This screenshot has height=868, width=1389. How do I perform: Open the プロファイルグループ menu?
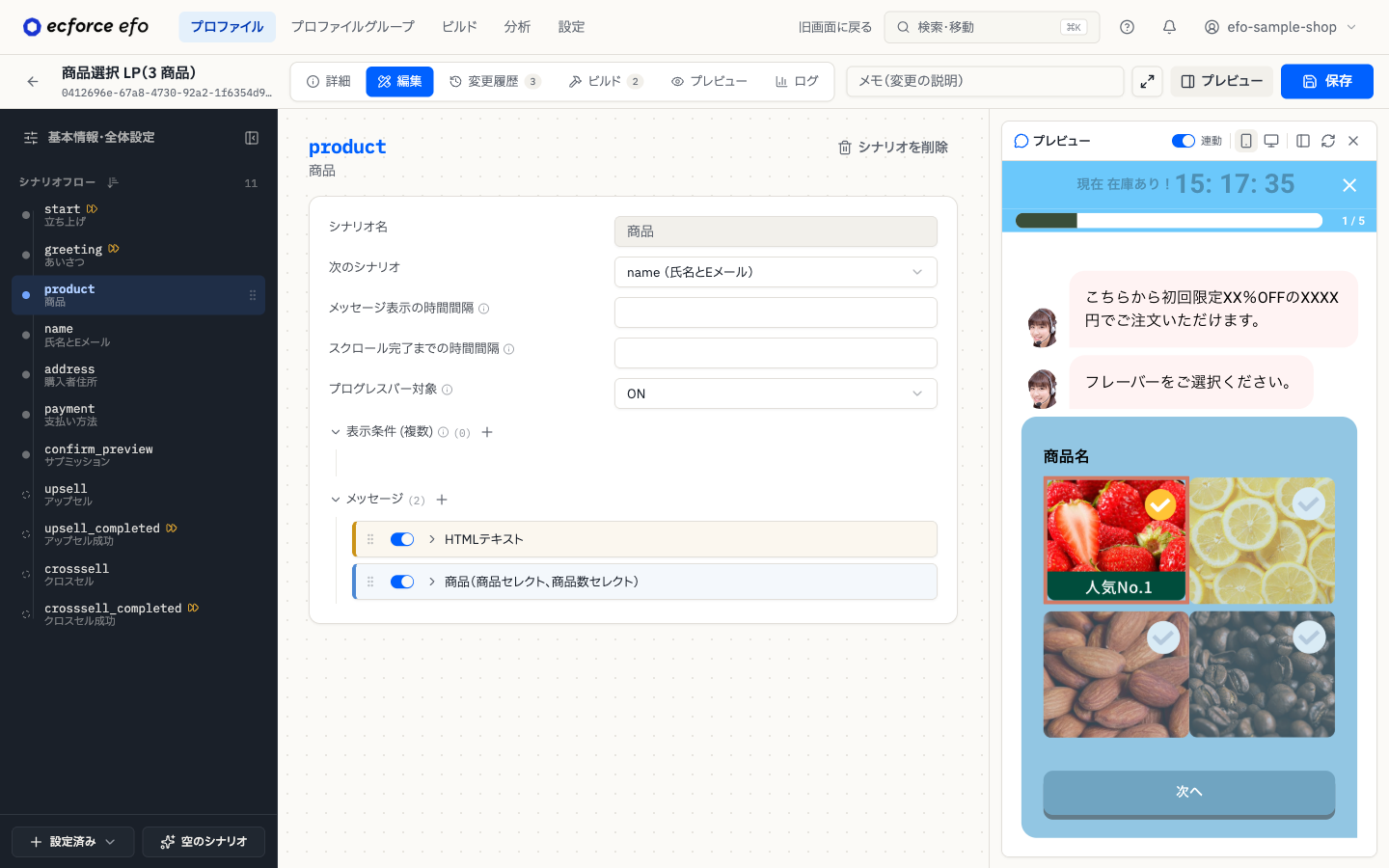pyautogui.click(x=353, y=27)
